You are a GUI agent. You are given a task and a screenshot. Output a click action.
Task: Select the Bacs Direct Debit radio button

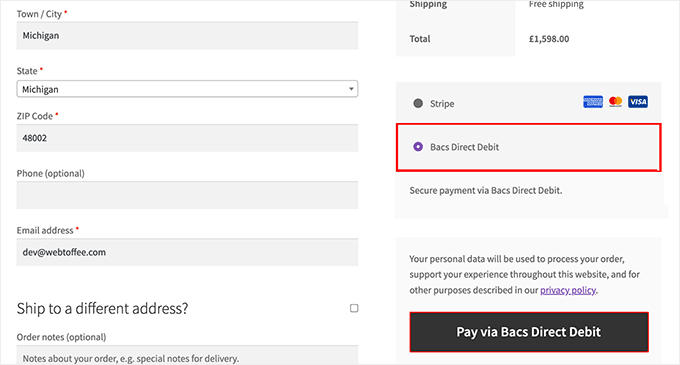point(418,147)
